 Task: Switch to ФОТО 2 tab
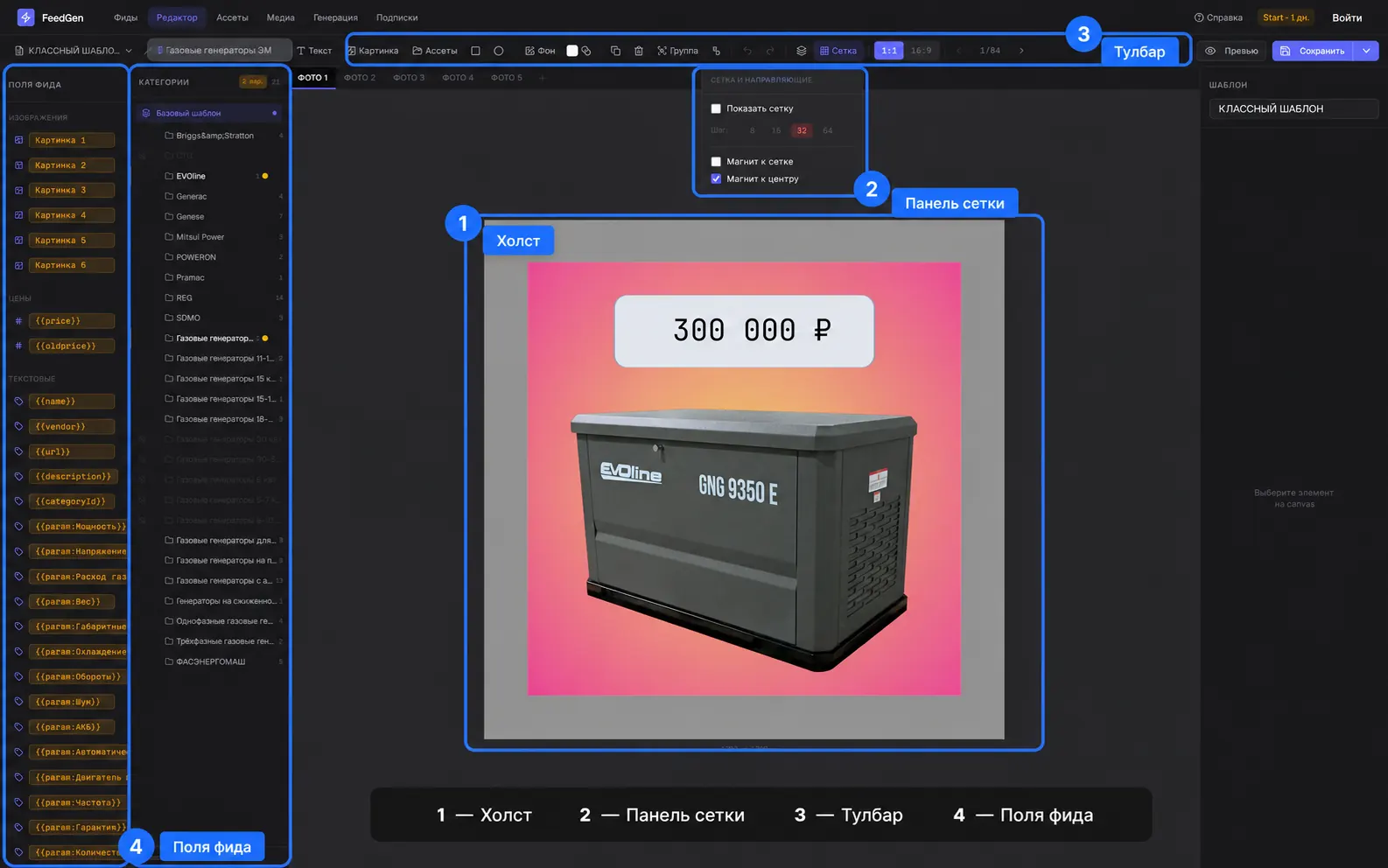click(360, 78)
